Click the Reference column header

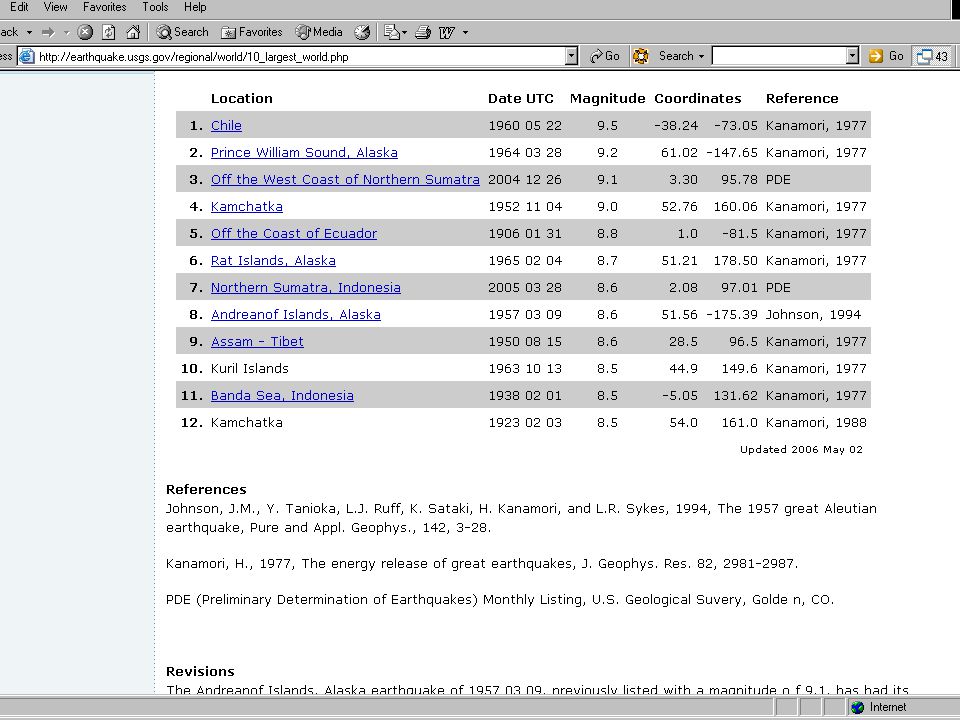tap(802, 99)
